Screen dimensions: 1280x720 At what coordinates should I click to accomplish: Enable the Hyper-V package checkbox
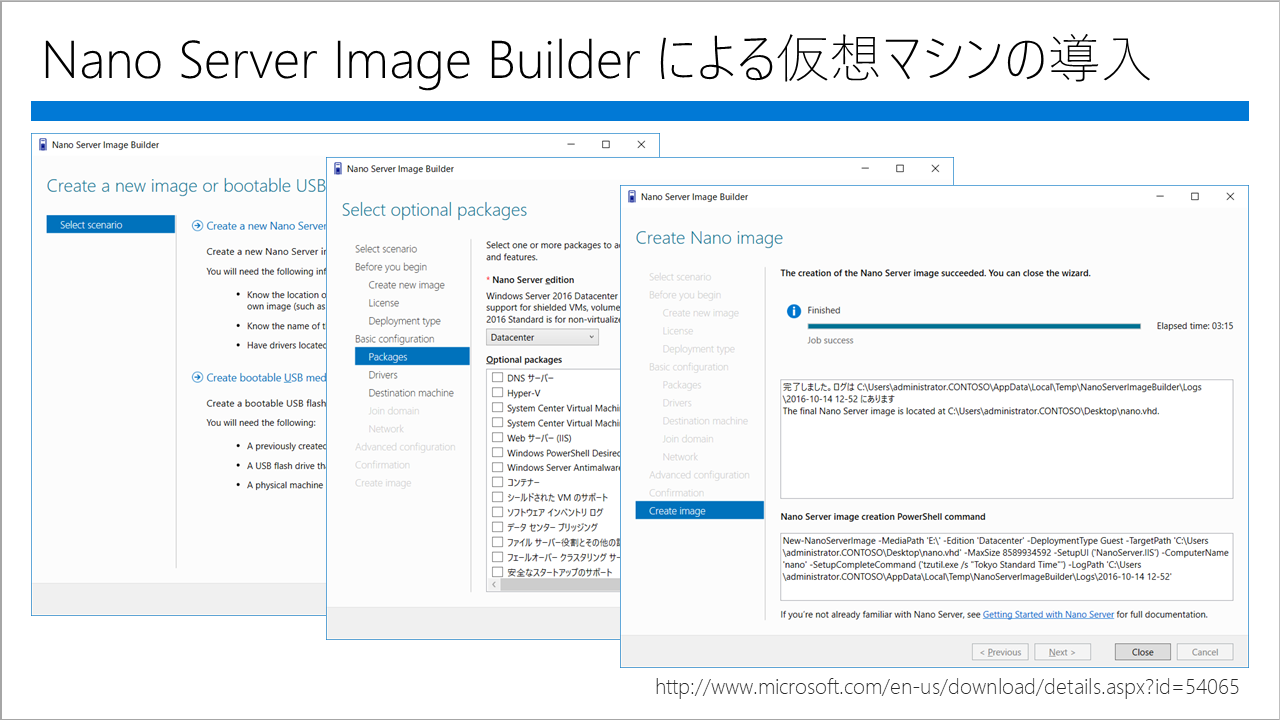[x=497, y=393]
